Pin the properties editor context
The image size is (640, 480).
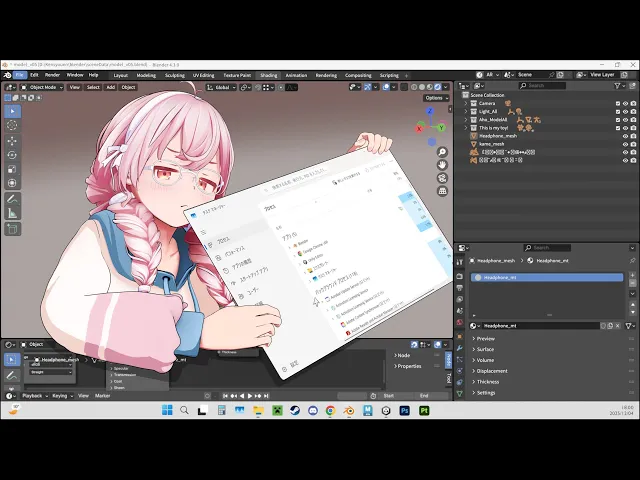(x=632, y=260)
